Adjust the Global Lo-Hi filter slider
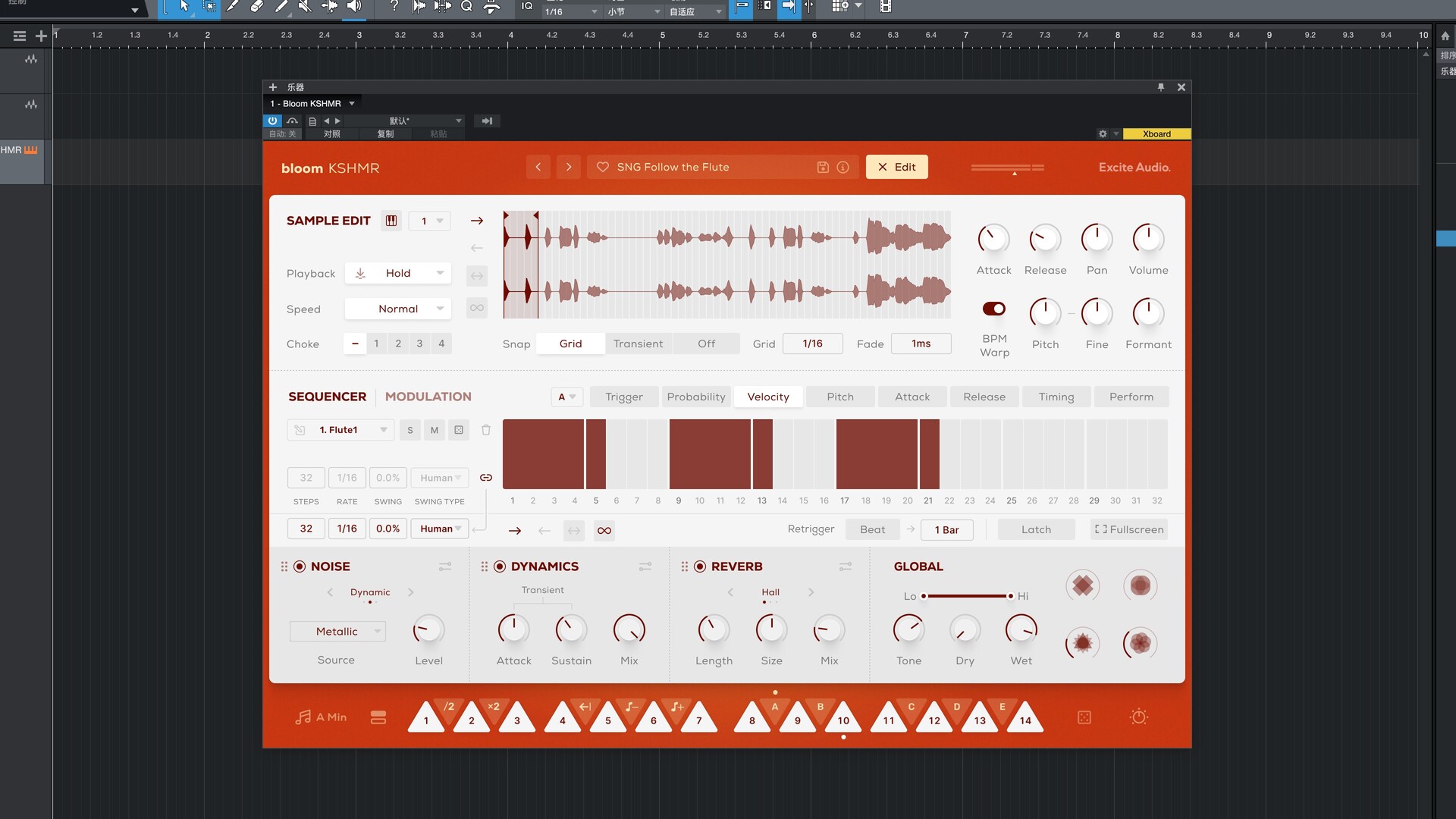 point(967,596)
